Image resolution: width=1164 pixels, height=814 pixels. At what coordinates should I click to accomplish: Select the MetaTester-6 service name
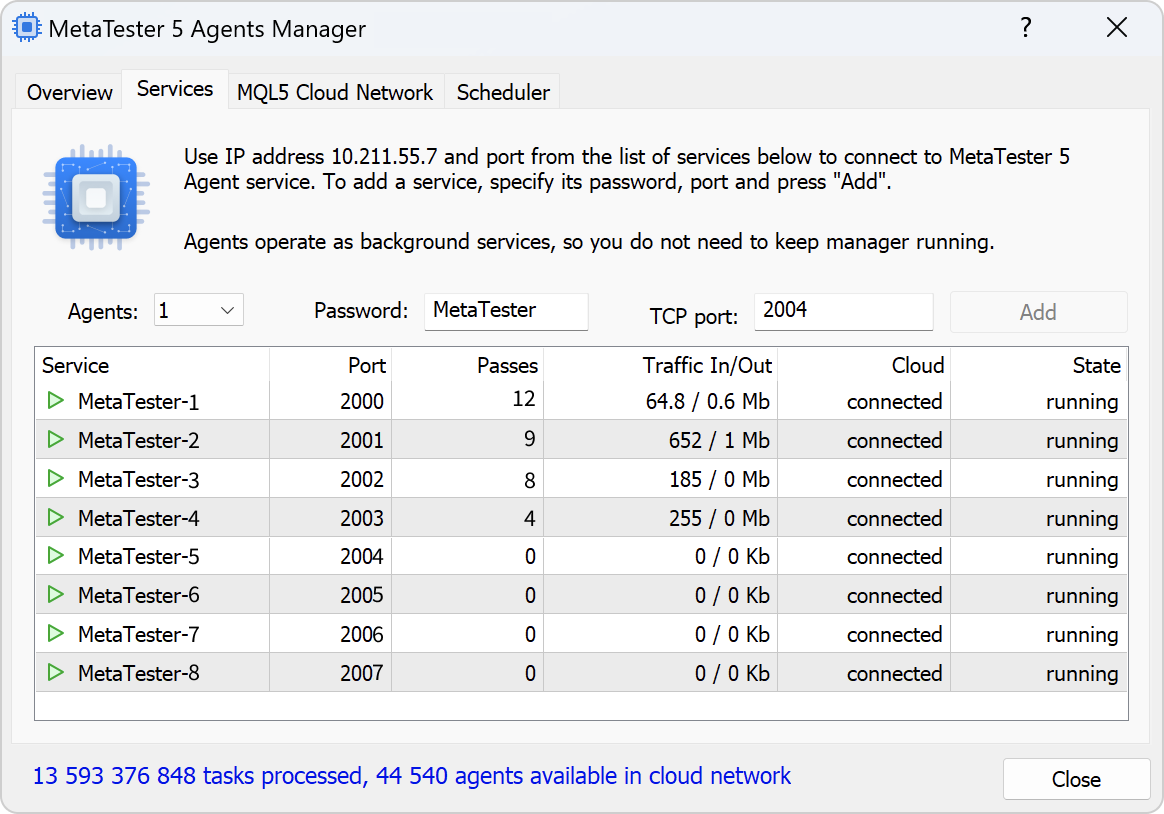(x=139, y=595)
